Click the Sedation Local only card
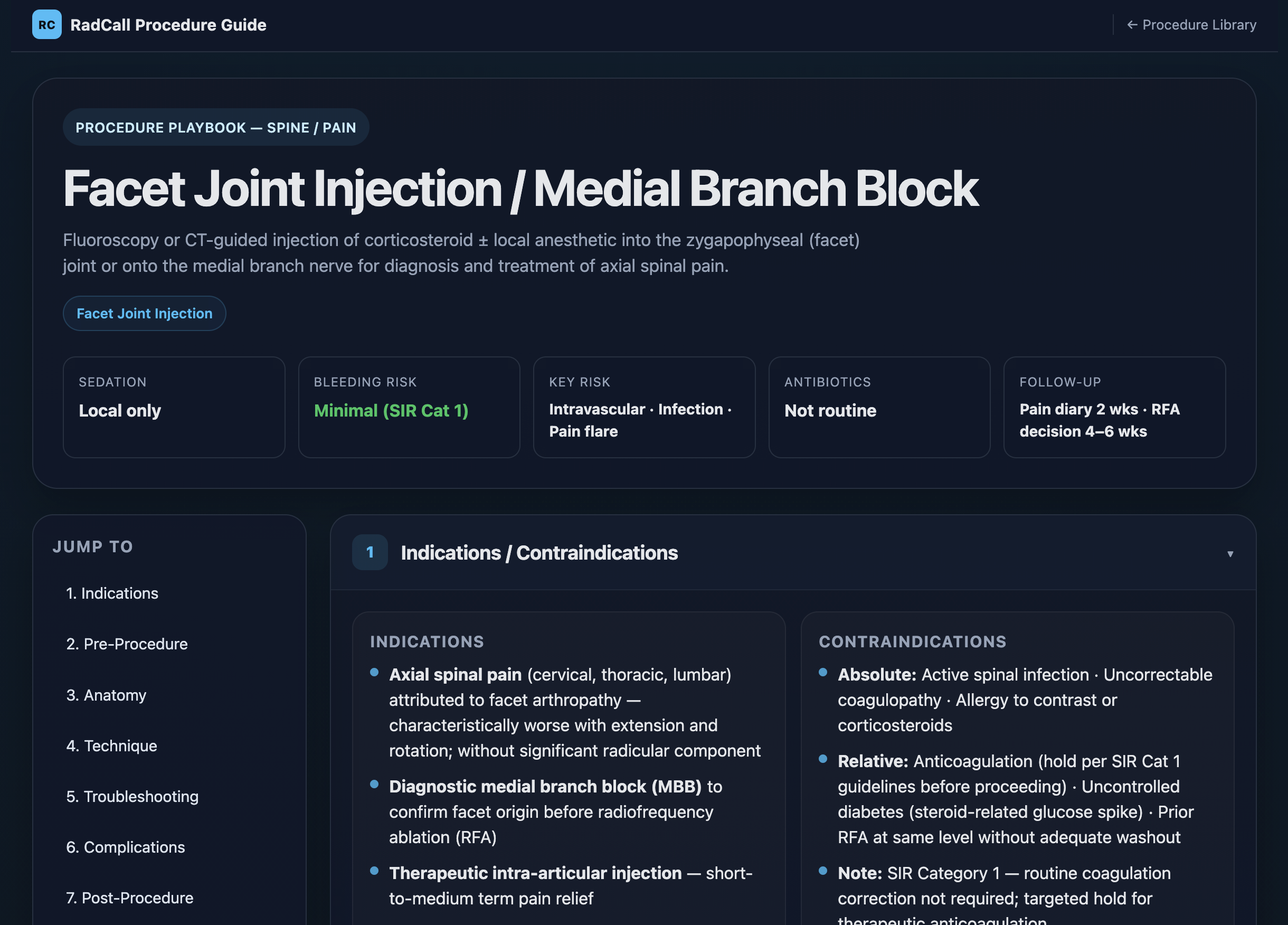This screenshot has height=925, width=1288. pyautogui.click(x=174, y=407)
